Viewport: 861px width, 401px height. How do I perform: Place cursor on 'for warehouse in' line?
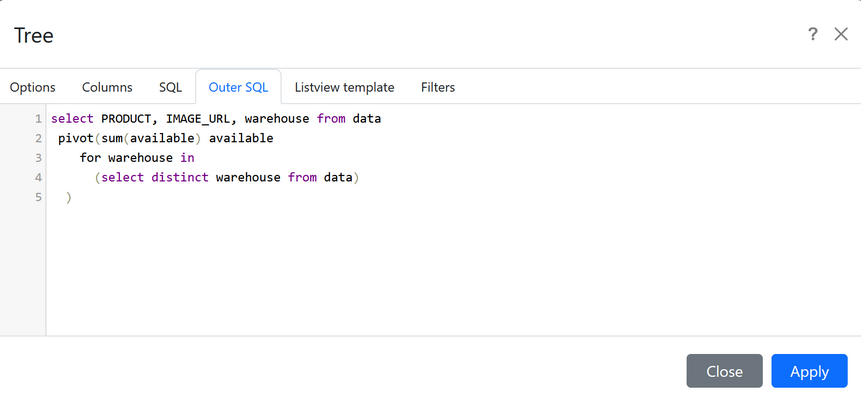tap(137, 158)
